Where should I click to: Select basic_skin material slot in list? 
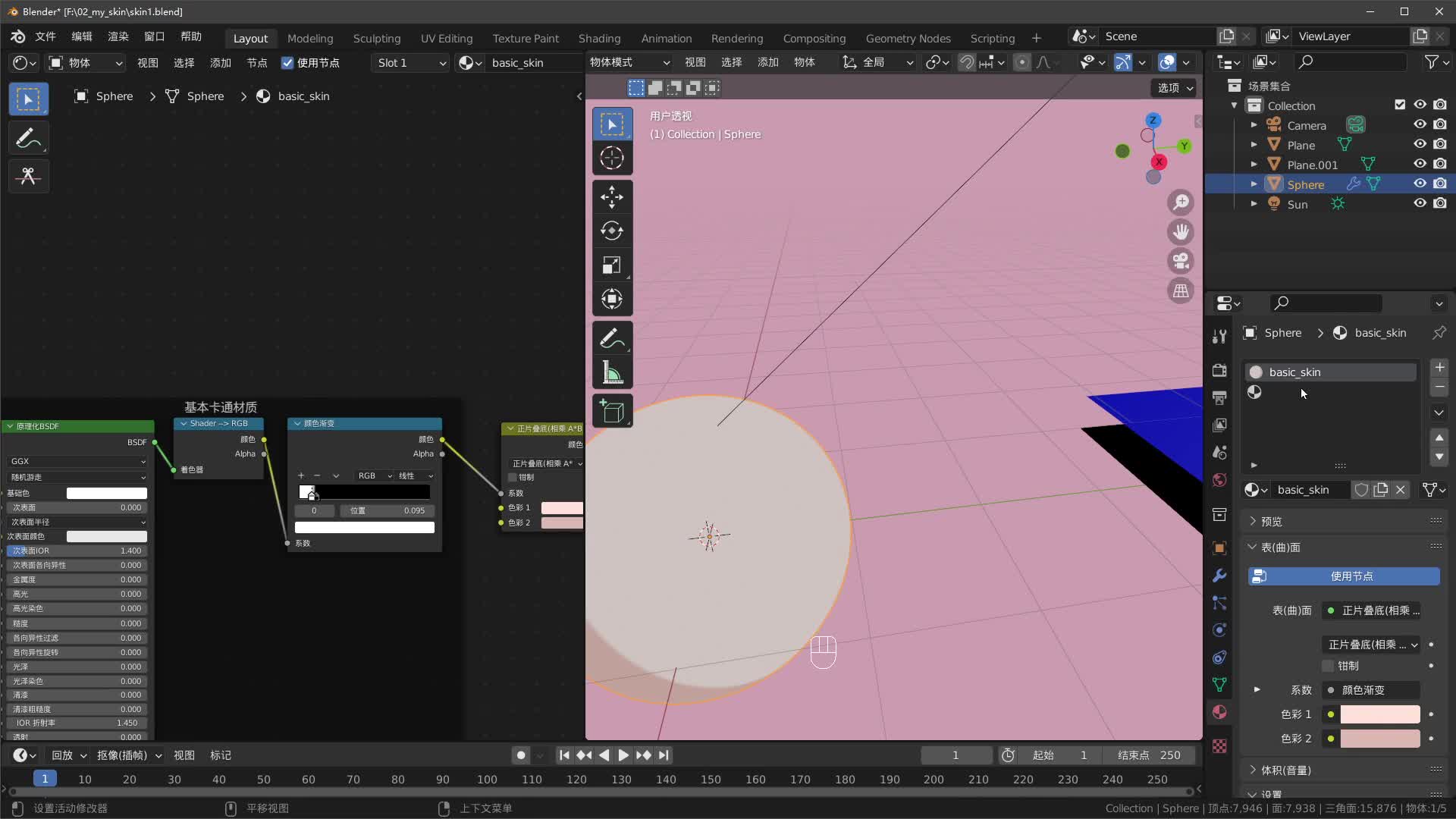pyautogui.click(x=1330, y=372)
